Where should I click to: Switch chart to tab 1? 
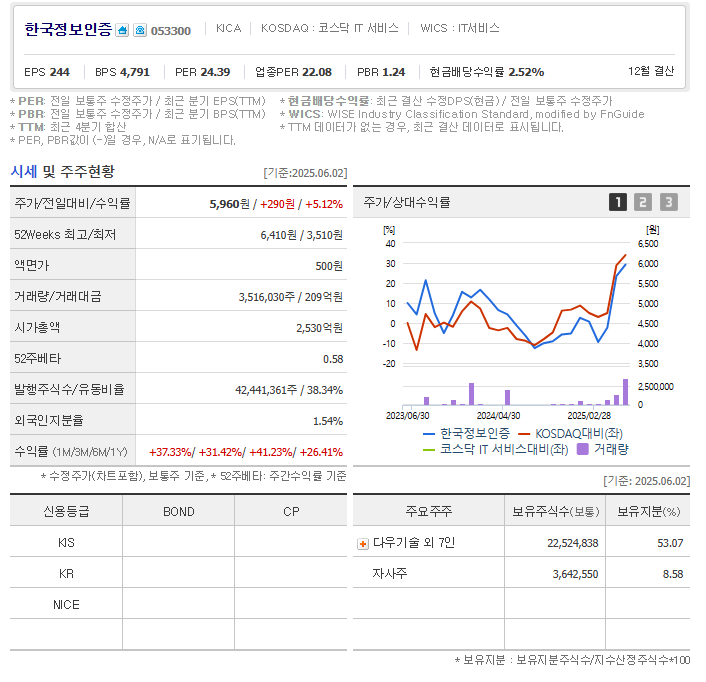(618, 202)
